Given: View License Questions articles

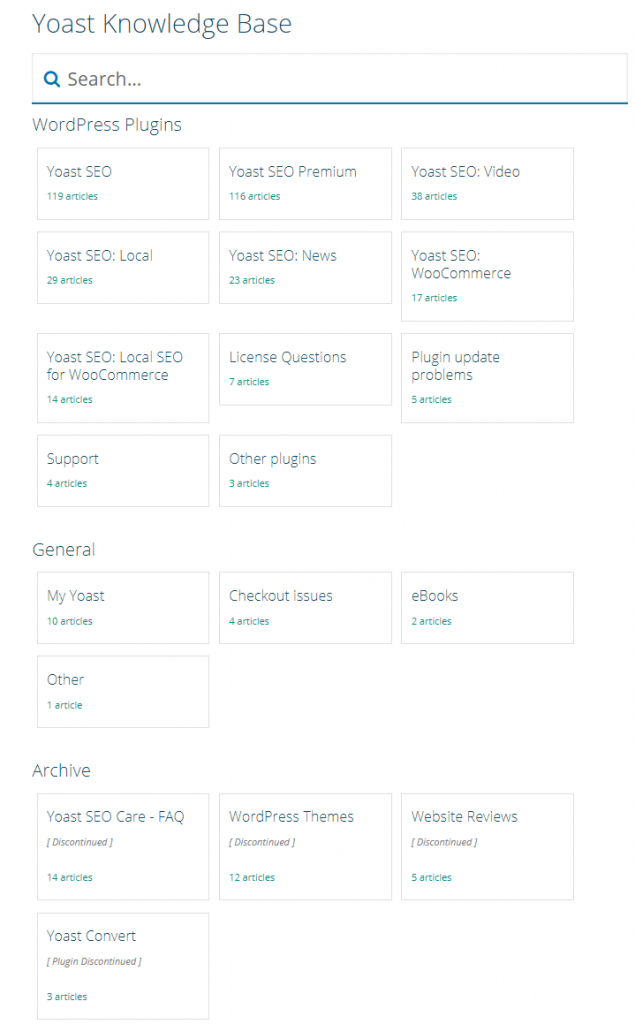Looking at the screenshot, I should pyautogui.click(x=305, y=370).
